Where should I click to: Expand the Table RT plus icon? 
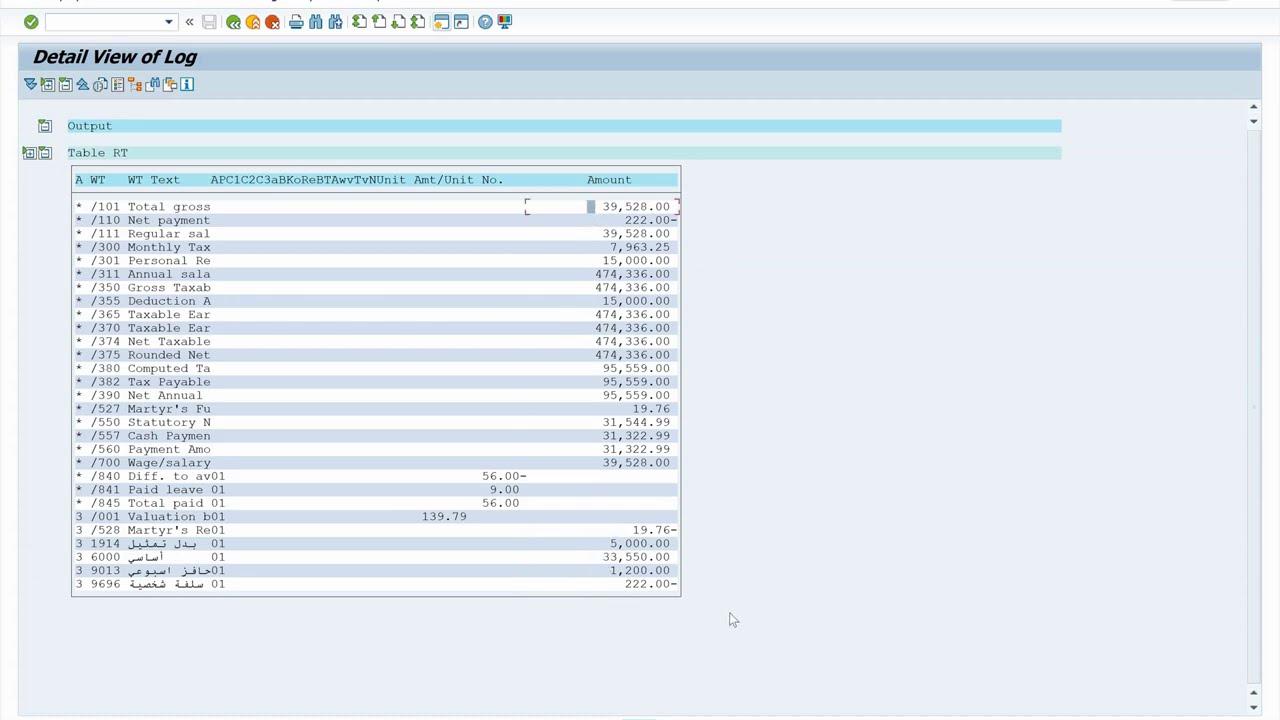pyautogui.click(x=29, y=153)
